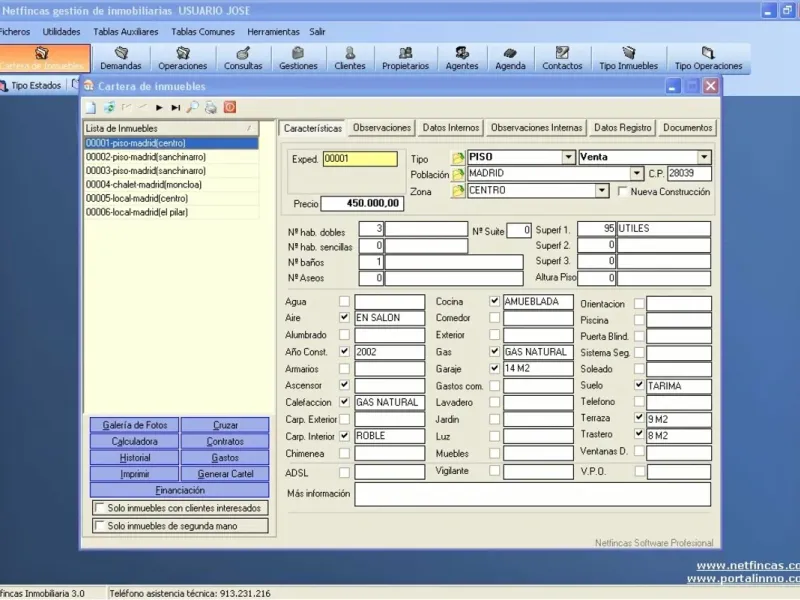800x600 pixels.
Task: Select 00004-chalet-madrid(moncloa) in the list
Action: click(144, 184)
